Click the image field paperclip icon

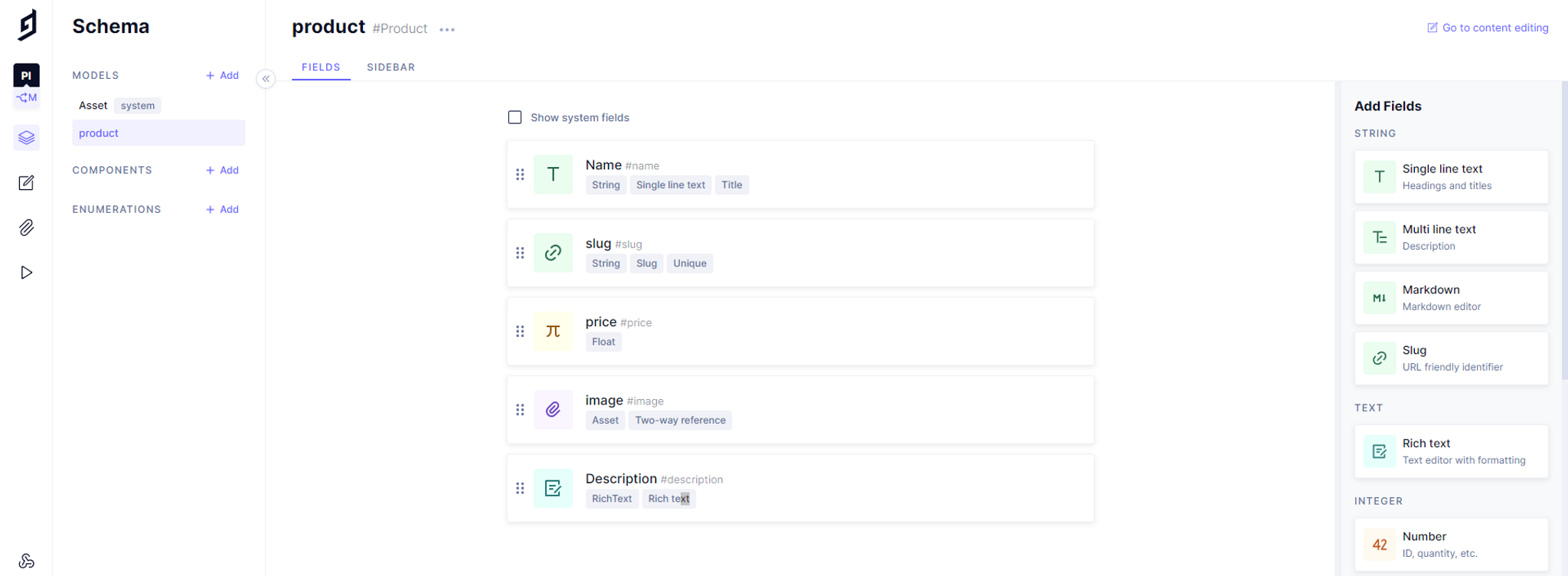click(553, 410)
